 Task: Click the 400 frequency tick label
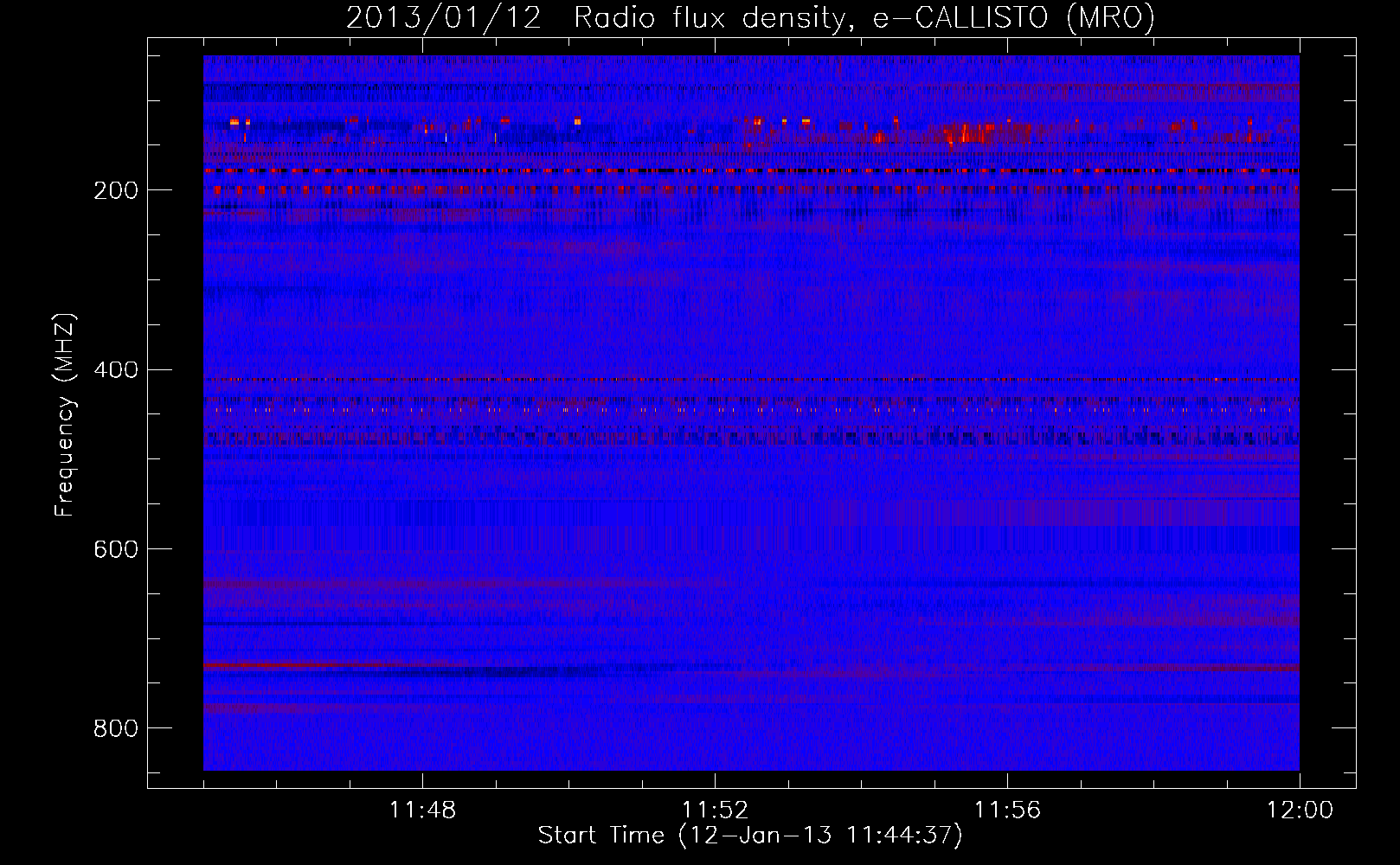116,370
